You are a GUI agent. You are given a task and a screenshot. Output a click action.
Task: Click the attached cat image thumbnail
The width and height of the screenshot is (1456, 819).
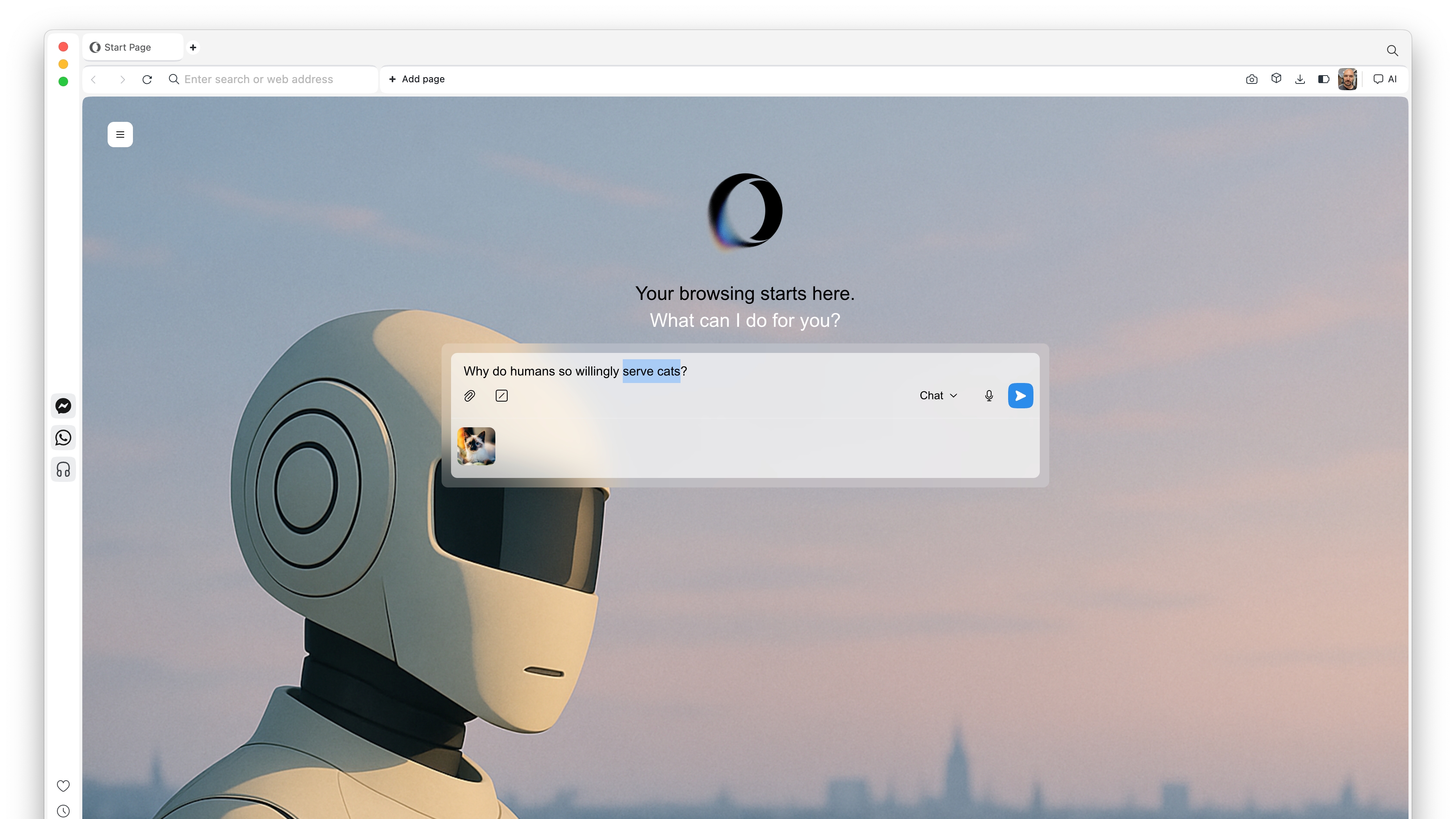[476, 446]
